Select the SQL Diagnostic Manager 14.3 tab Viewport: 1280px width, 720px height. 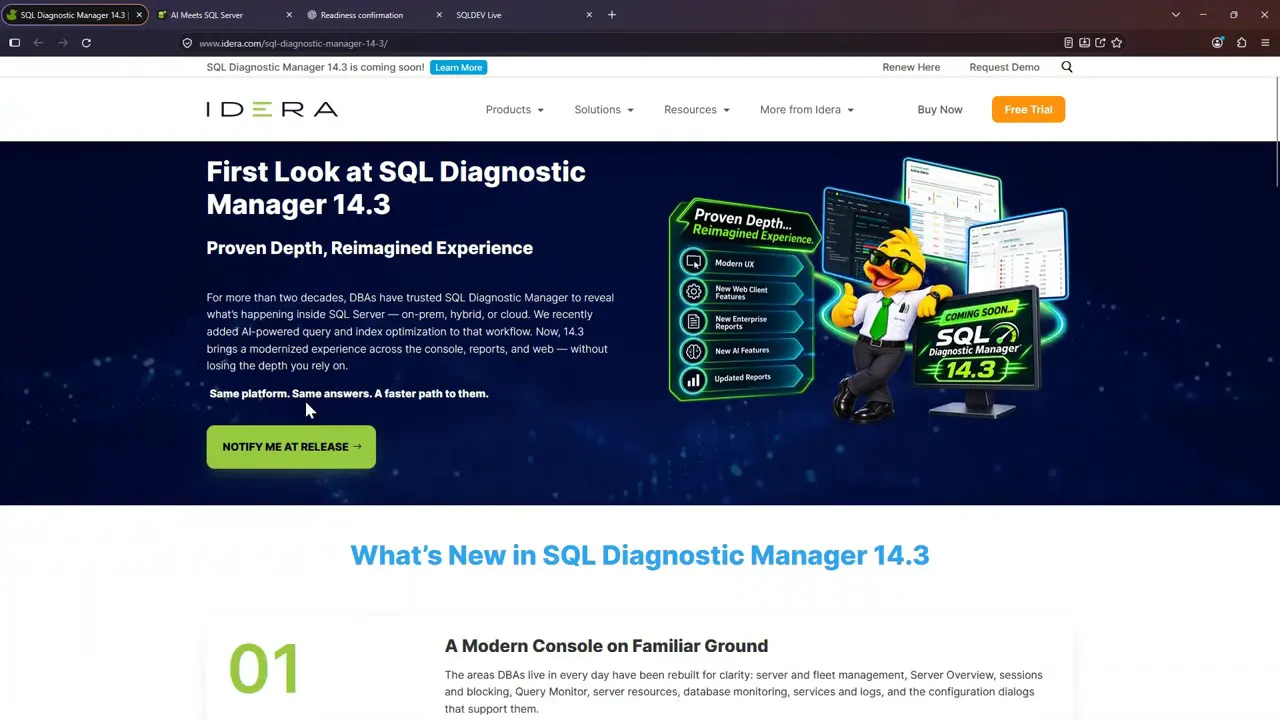coord(75,15)
